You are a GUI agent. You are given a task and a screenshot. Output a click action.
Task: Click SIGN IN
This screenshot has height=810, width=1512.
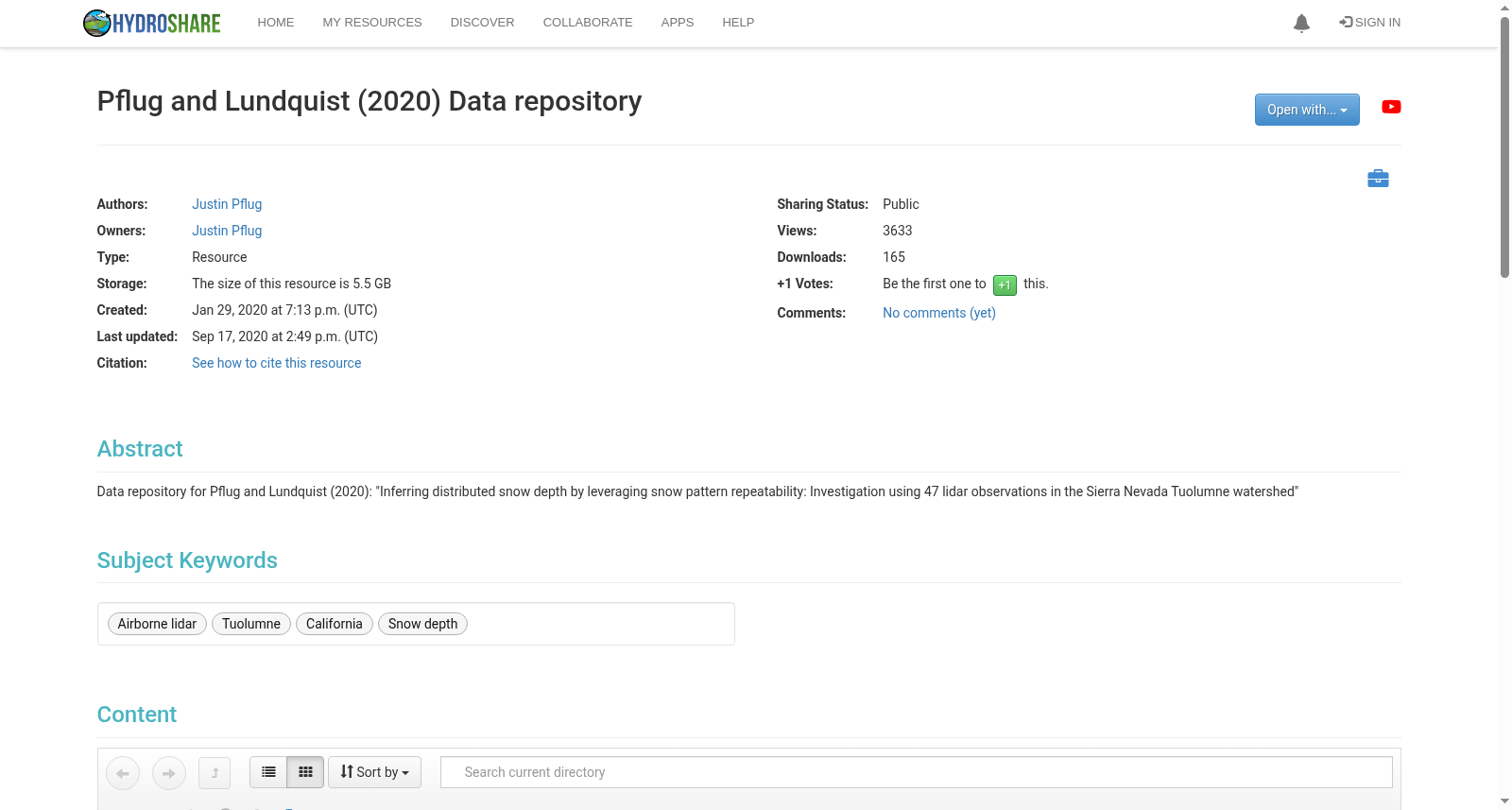coord(1370,23)
